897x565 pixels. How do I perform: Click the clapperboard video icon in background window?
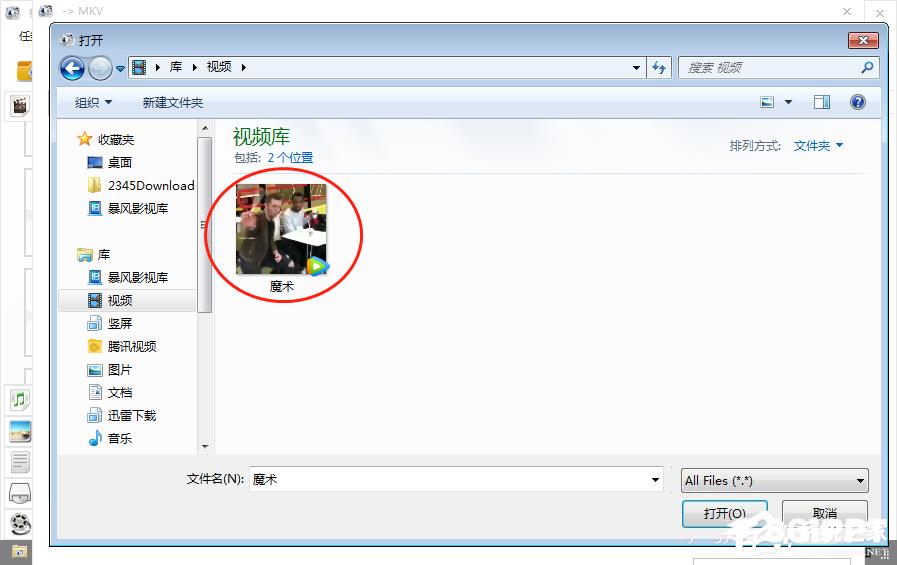[x=19, y=105]
